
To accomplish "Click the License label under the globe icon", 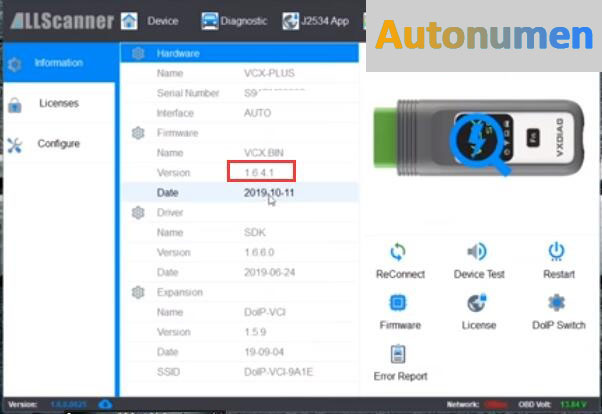I will click(x=479, y=325).
